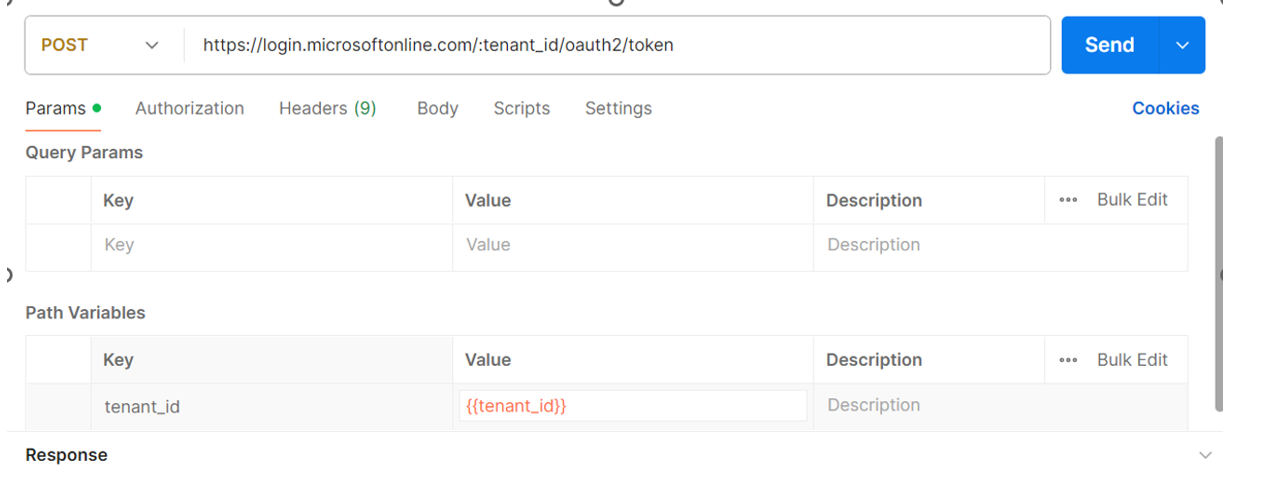The width and height of the screenshot is (1278, 488).
Task: Open the Body tab
Action: (x=437, y=108)
